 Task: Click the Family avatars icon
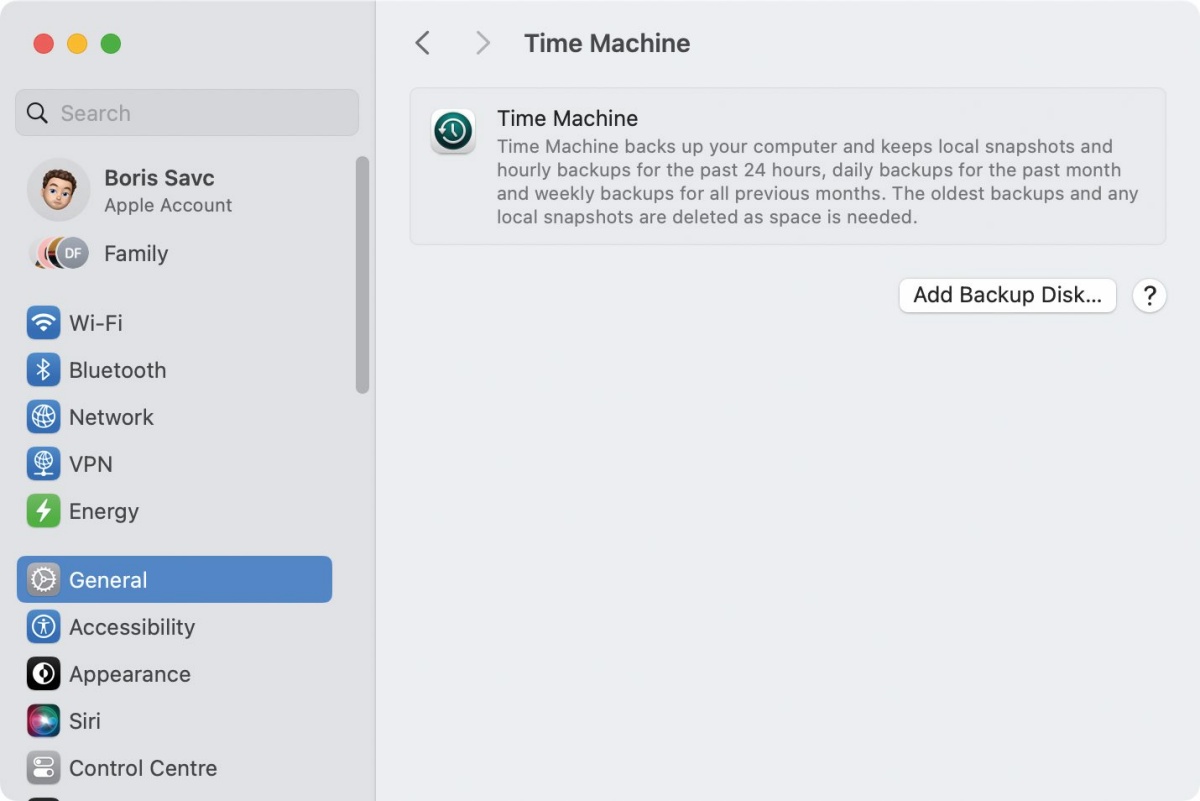point(59,253)
